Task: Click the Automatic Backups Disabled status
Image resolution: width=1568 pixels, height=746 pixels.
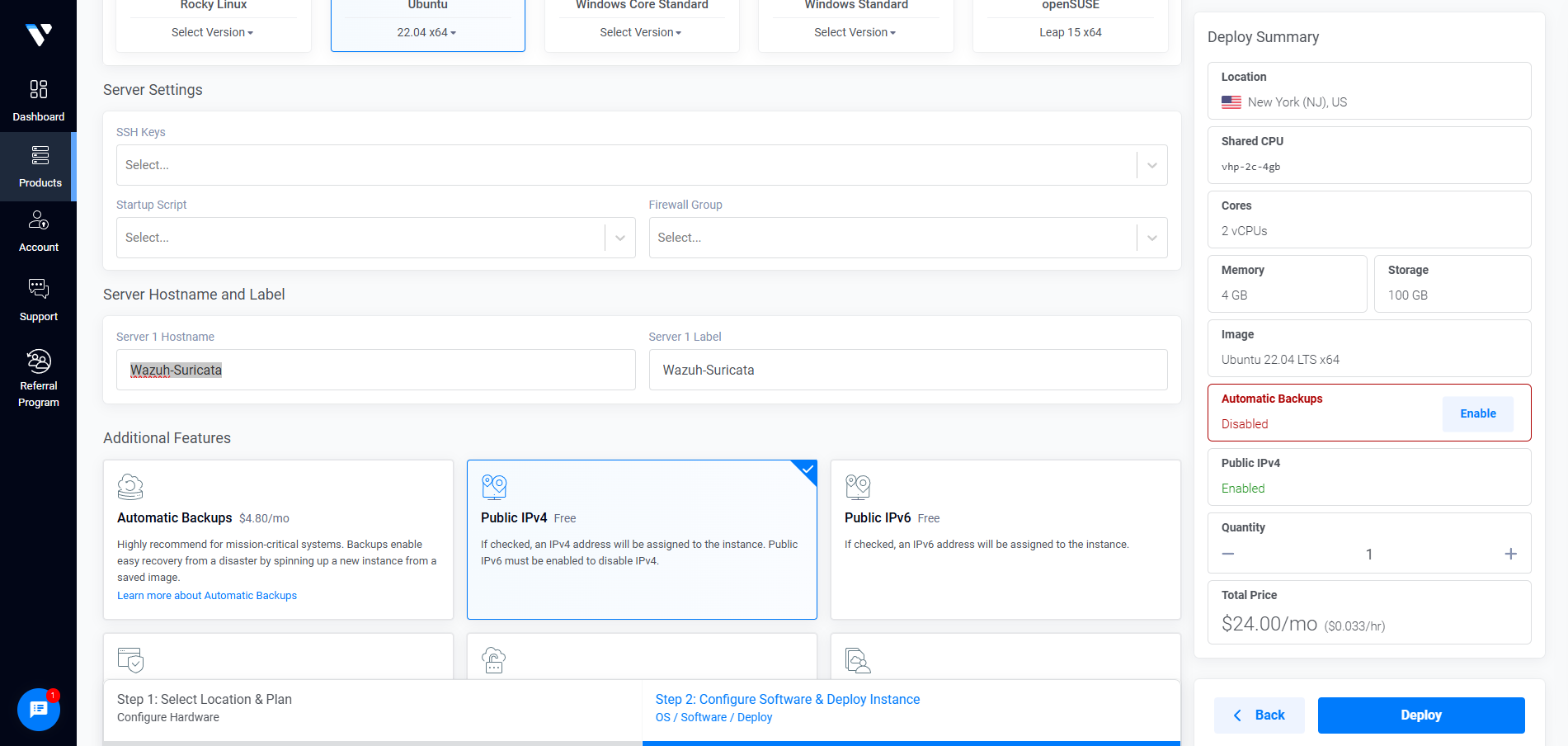Action: coord(1245,424)
